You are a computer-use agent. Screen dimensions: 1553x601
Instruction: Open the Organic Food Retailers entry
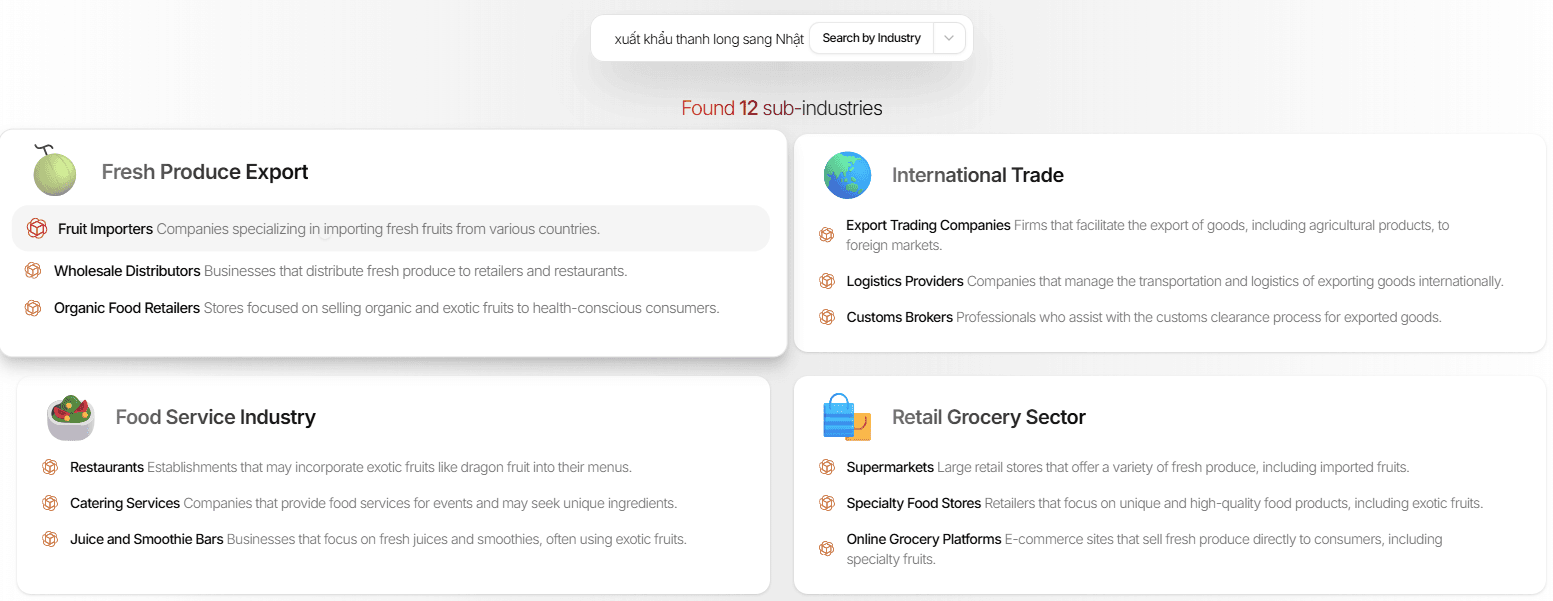coord(127,308)
